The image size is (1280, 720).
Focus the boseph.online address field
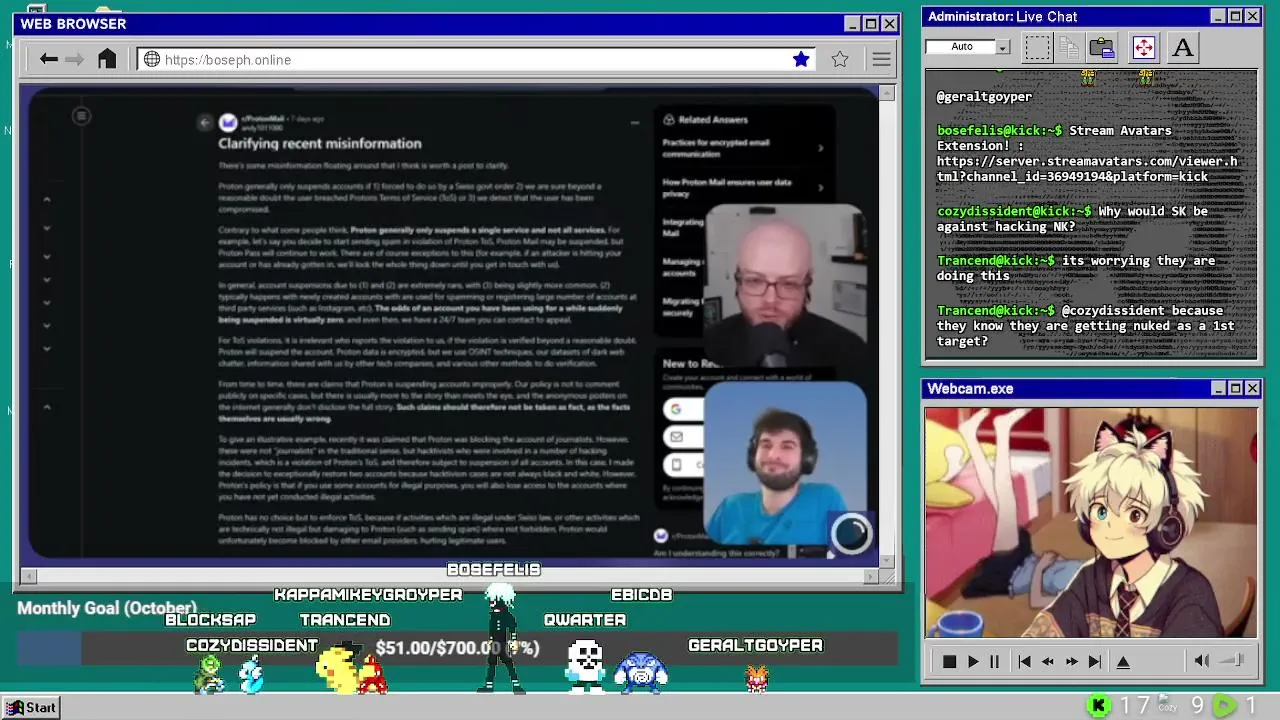[478, 60]
